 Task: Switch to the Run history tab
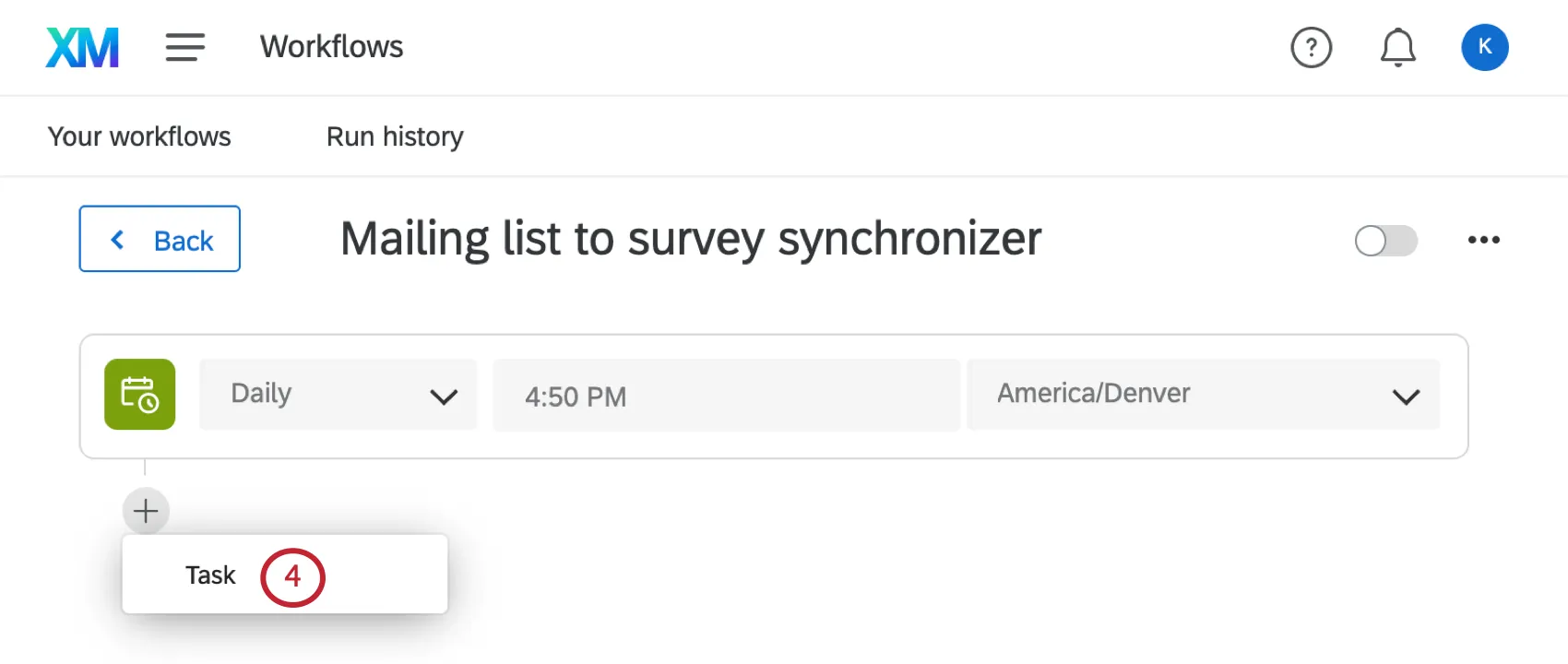[394, 136]
